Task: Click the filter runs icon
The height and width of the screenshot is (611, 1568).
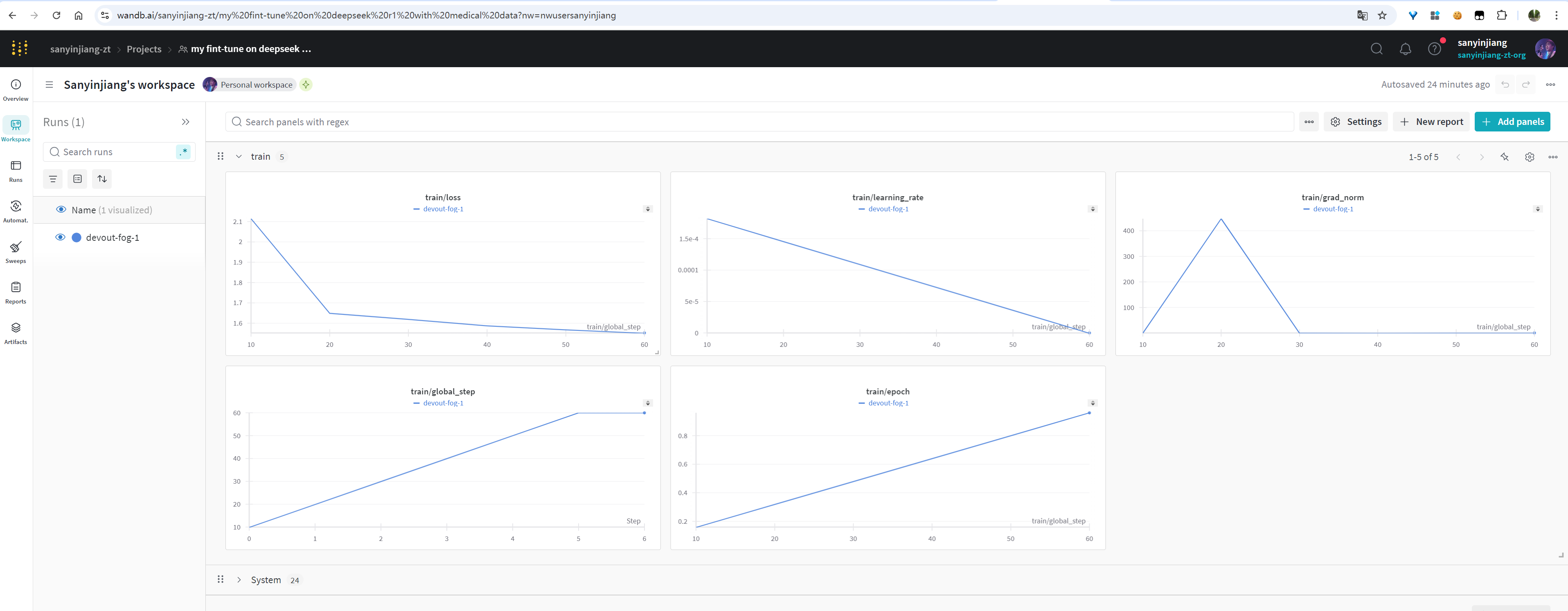Action: point(53,179)
